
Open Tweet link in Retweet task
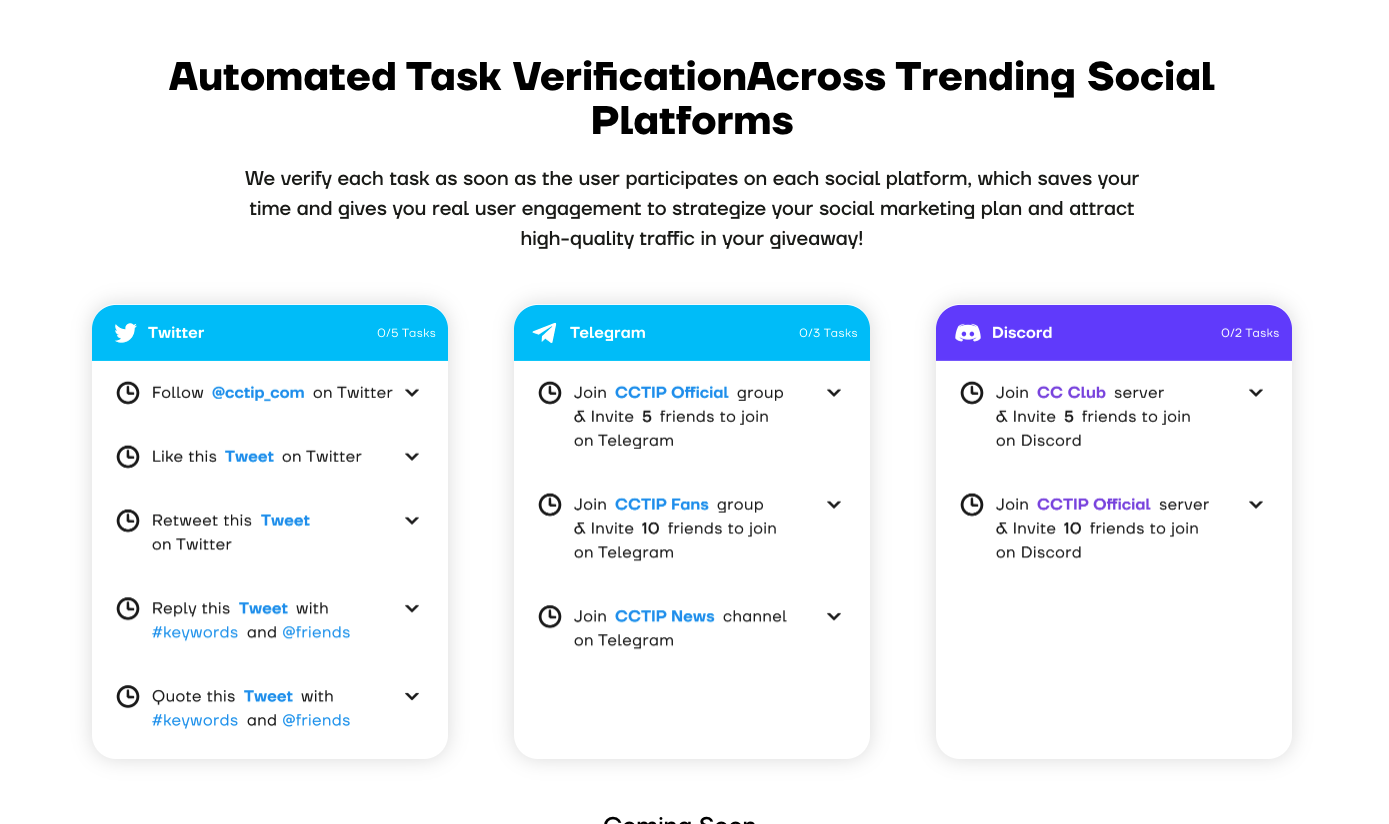pyautogui.click(x=285, y=521)
